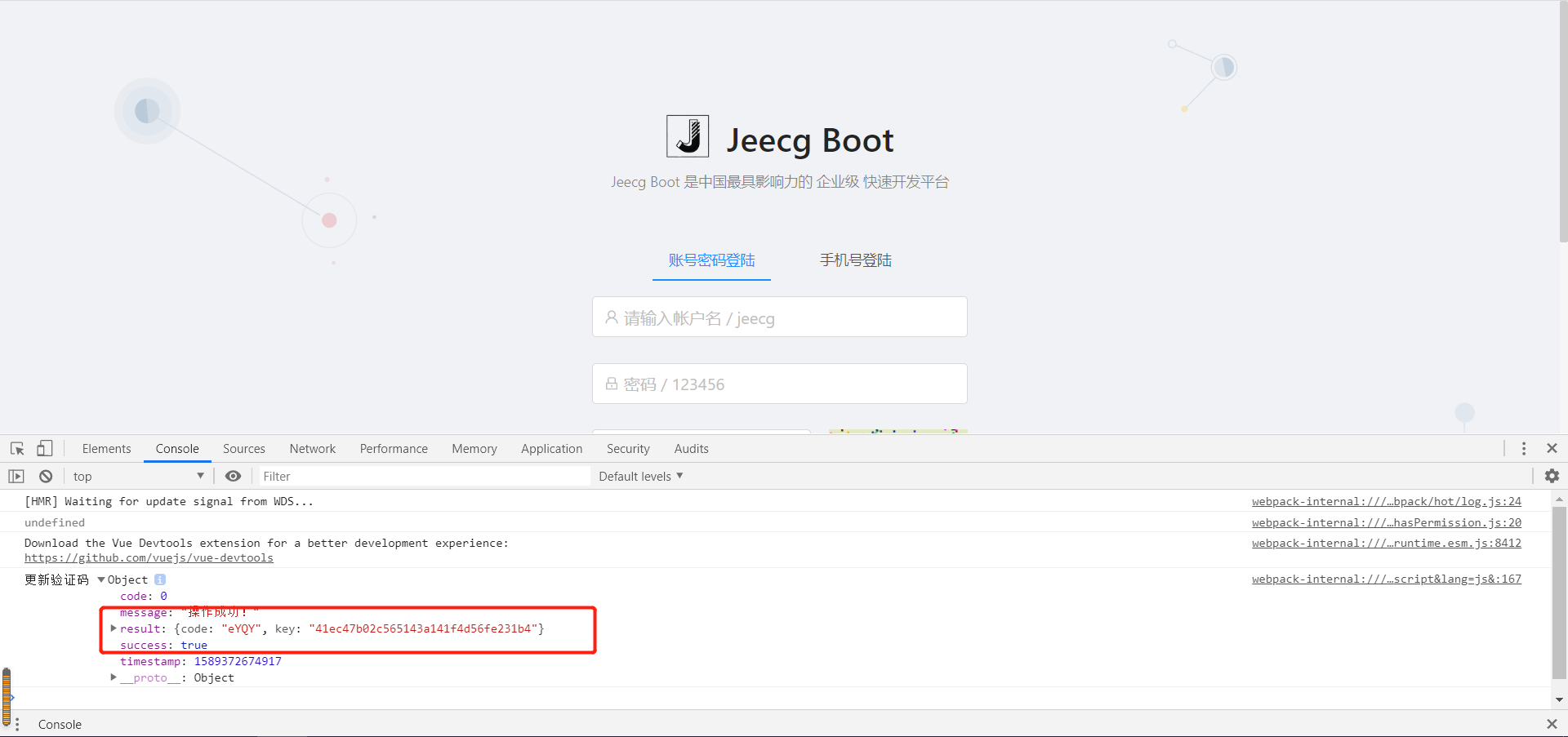
Task: Open the console sidebar icon
Action: [16, 476]
